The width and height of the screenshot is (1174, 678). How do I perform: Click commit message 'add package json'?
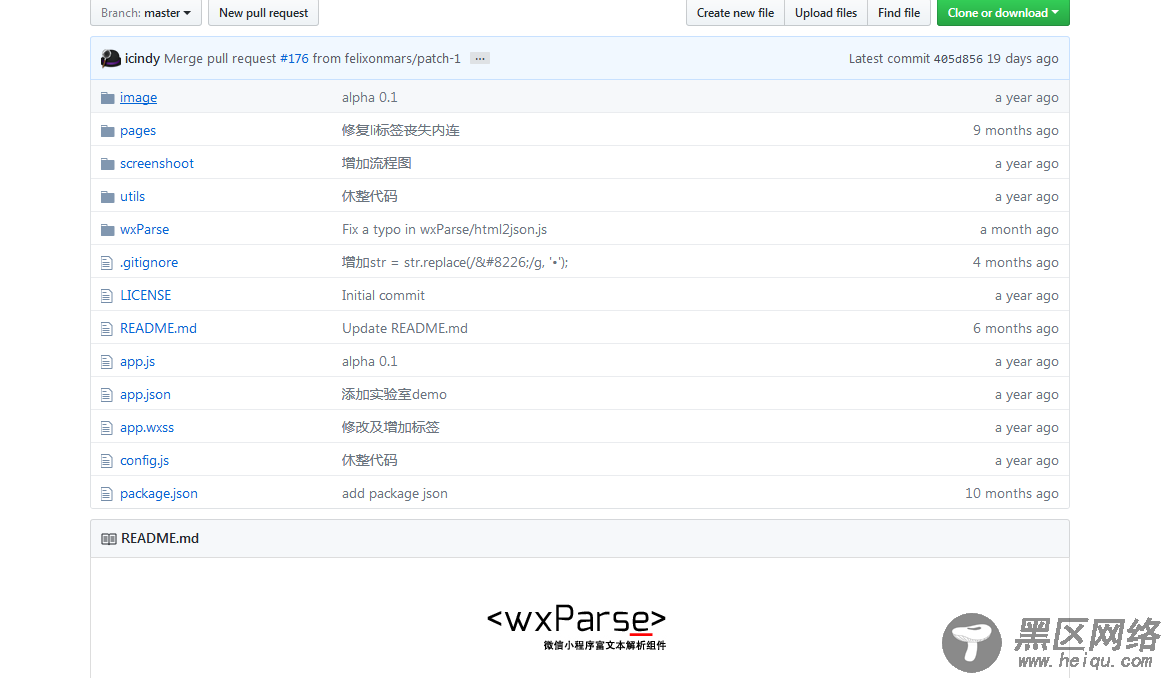(x=395, y=493)
